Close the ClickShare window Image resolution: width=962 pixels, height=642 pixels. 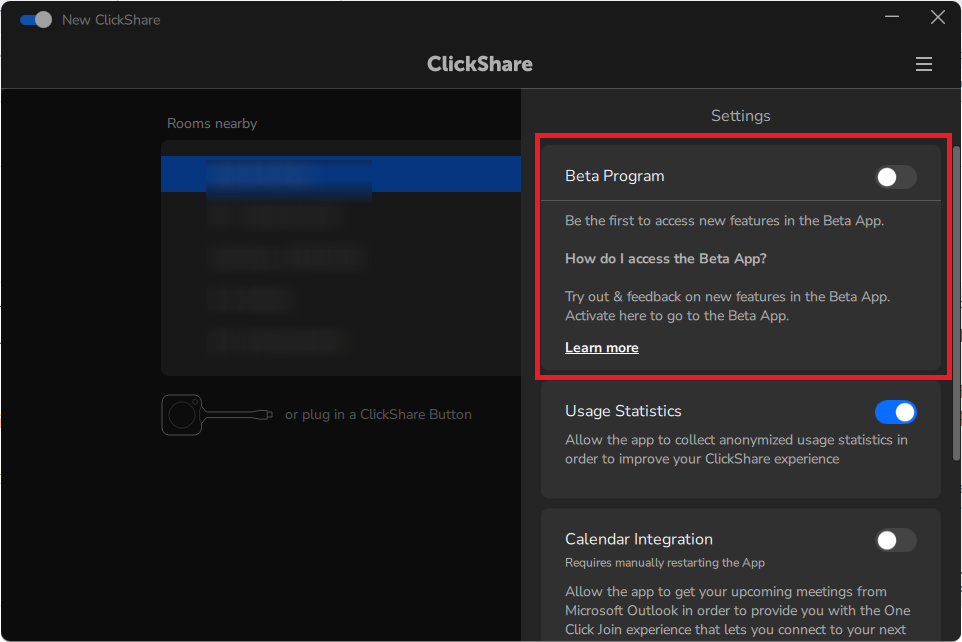tap(937, 17)
